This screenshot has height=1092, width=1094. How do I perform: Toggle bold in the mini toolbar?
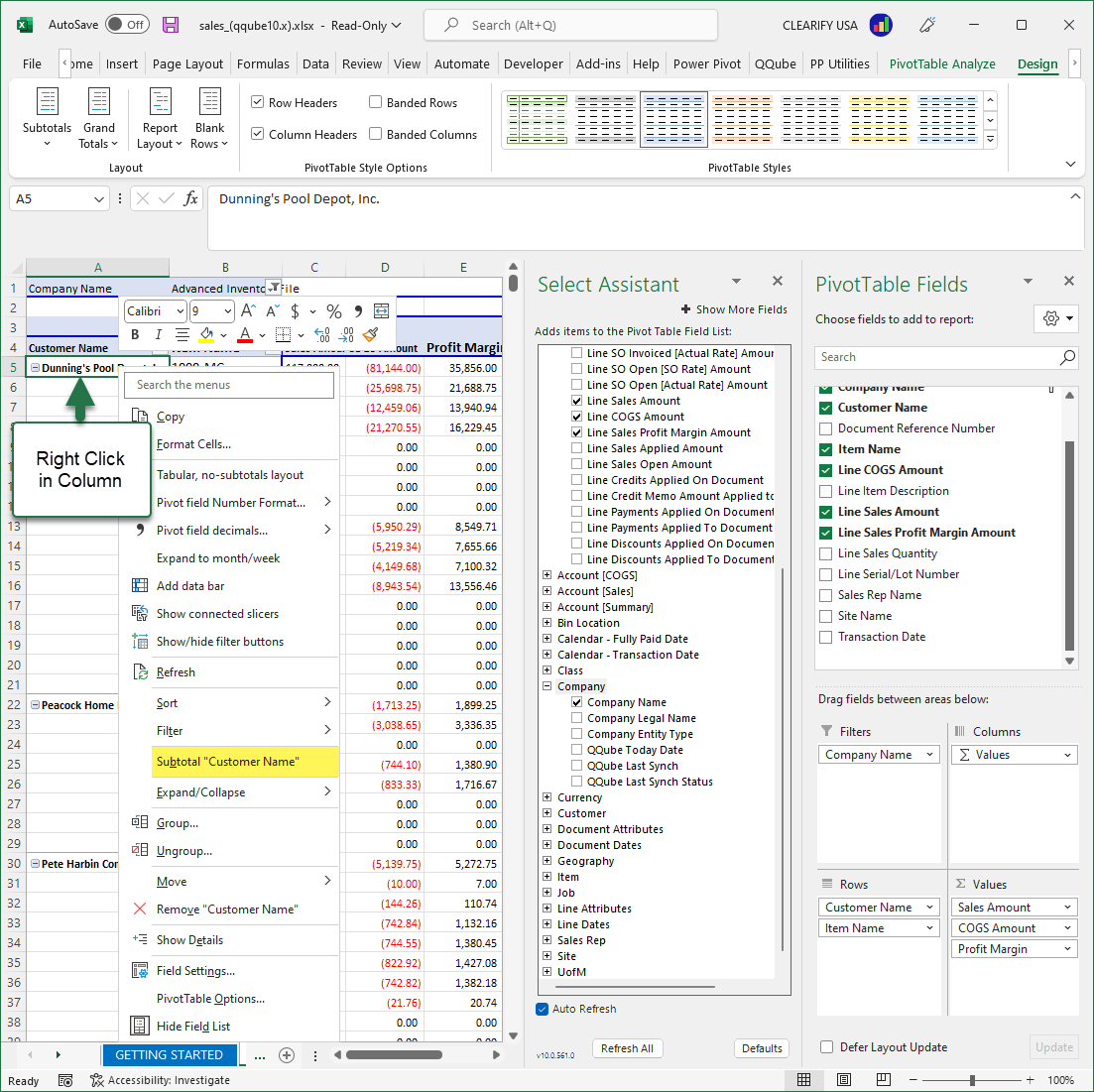[x=135, y=334]
